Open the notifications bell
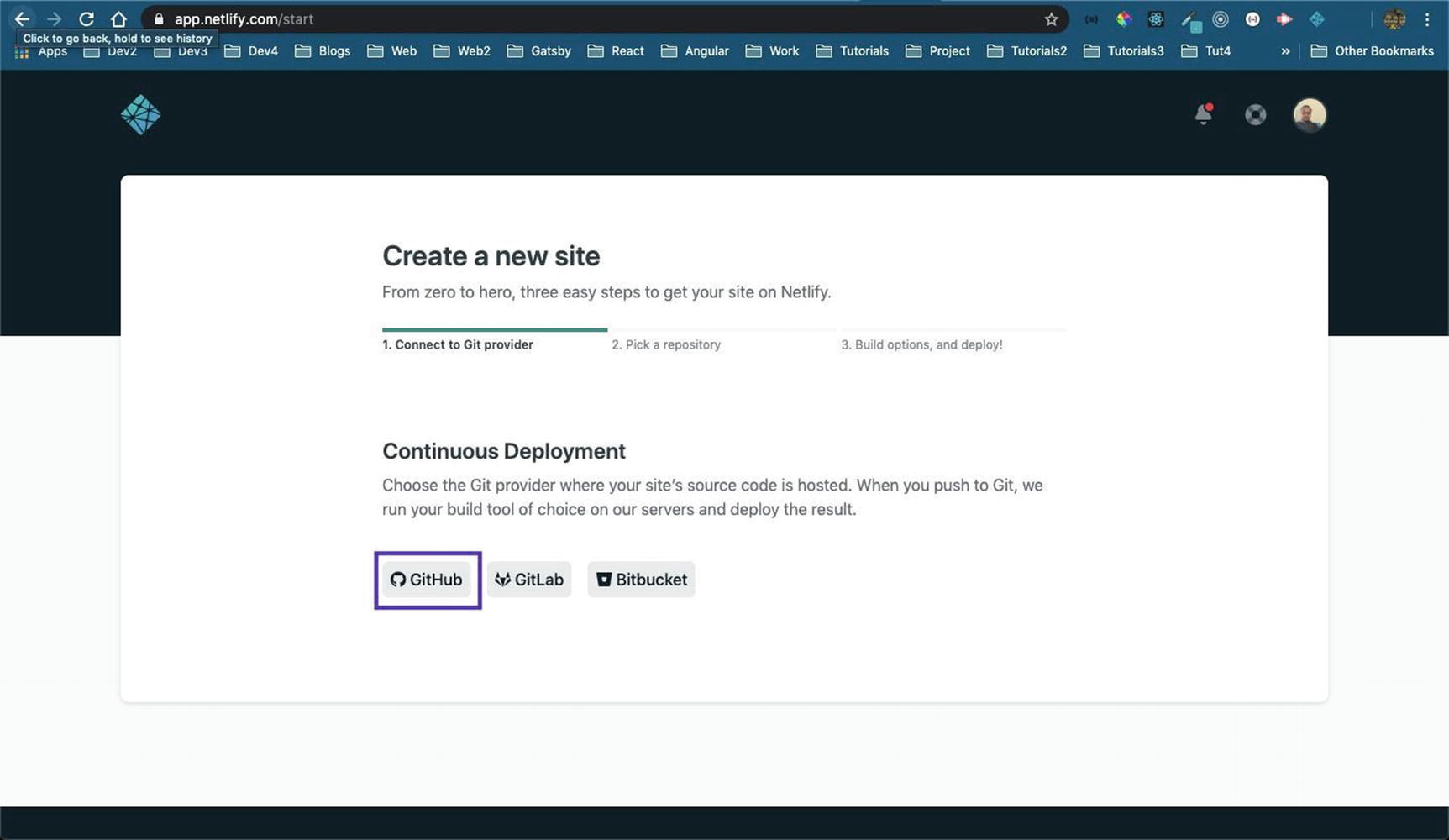This screenshot has height=840, width=1449. tap(1203, 114)
